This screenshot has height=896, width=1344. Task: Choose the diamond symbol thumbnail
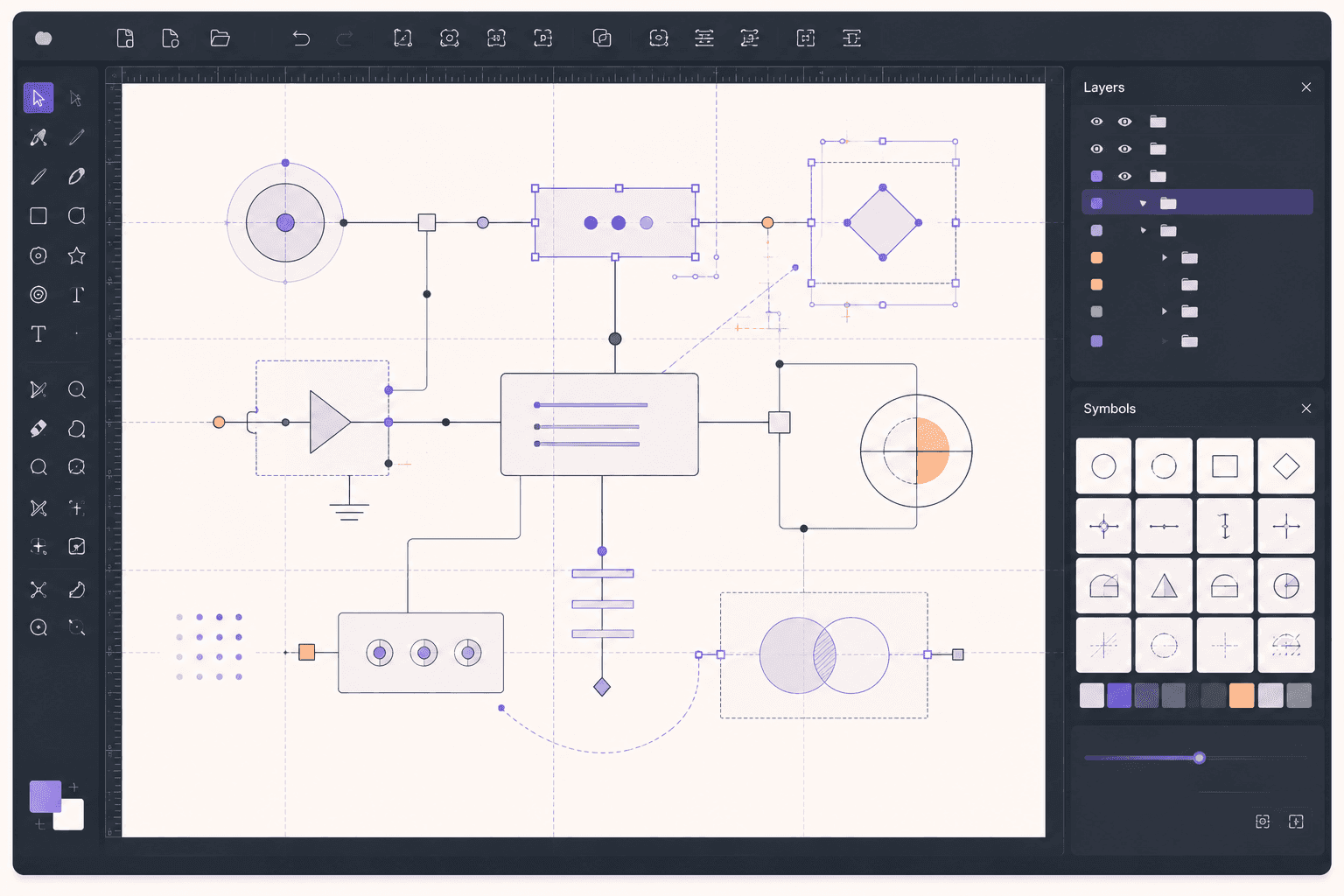click(x=1286, y=466)
